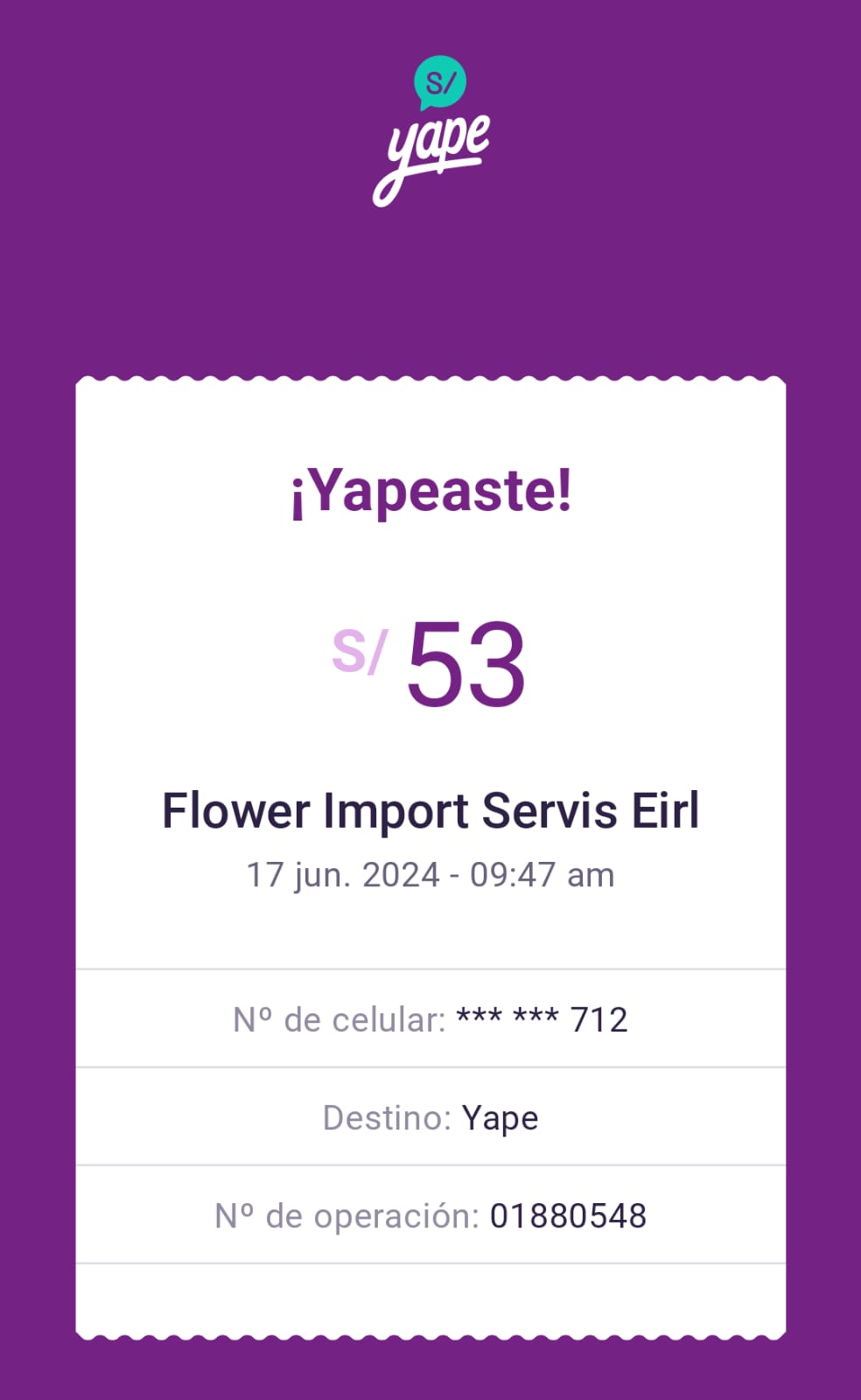This screenshot has height=1400, width=861.
Task: Click the phone ending digits 712
Action: pyautogui.click(x=599, y=1019)
